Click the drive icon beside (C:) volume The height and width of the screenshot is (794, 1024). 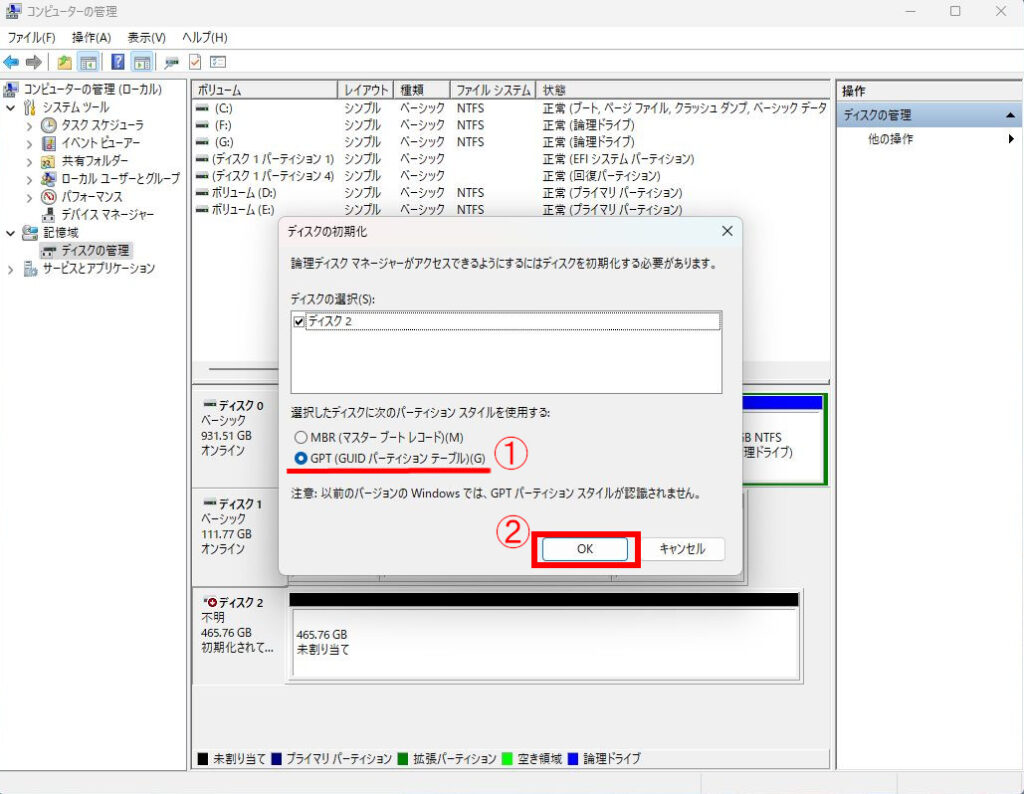point(202,108)
